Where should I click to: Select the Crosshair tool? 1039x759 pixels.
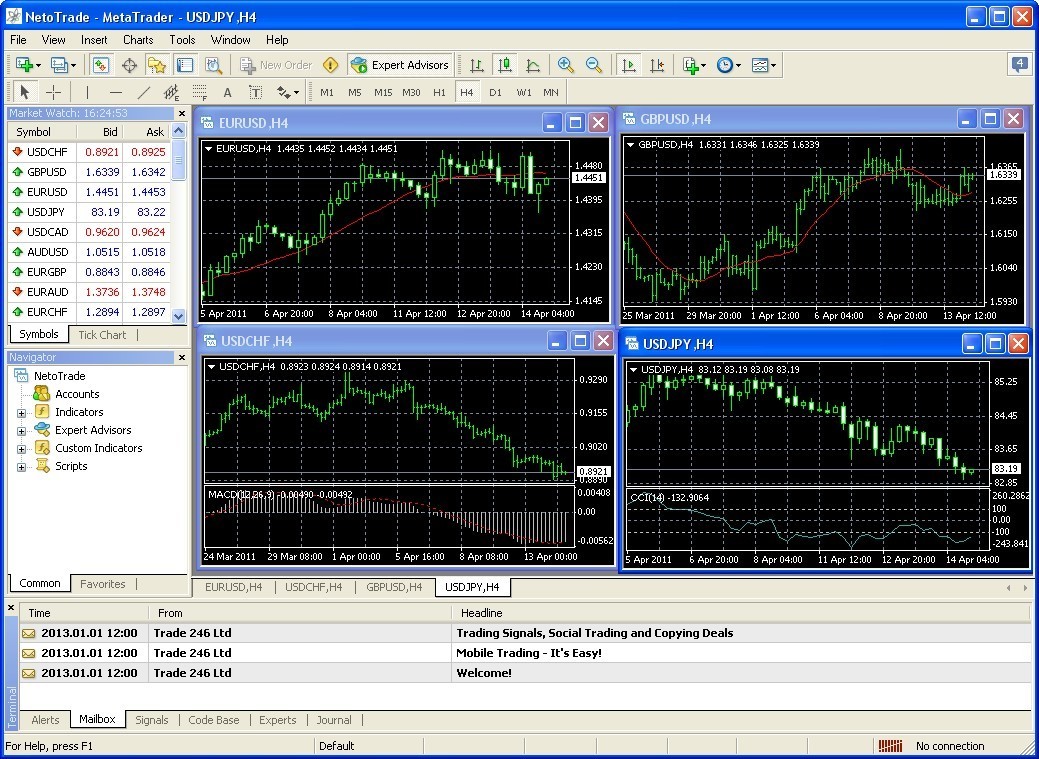coord(54,92)
